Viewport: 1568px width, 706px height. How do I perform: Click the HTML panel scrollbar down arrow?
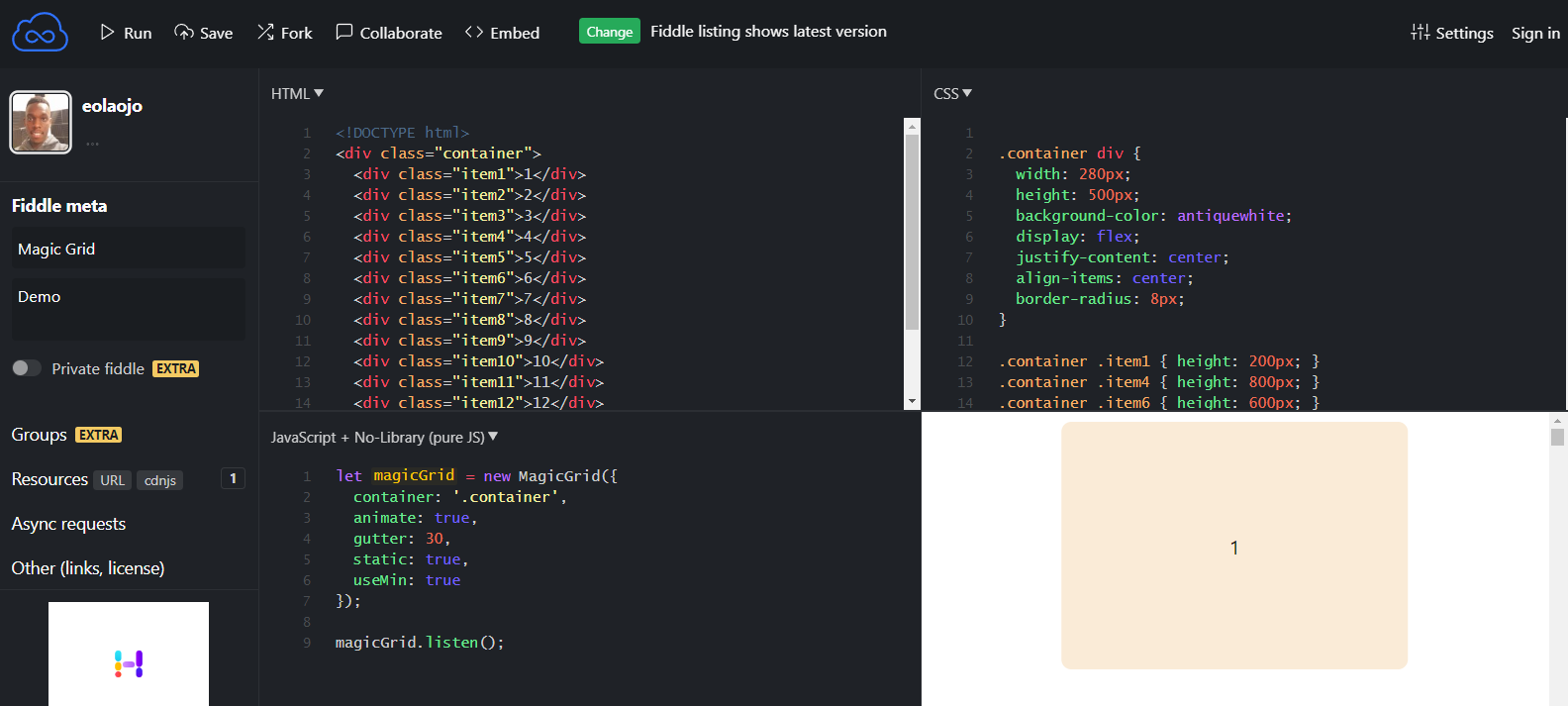[x=912, y=402]
